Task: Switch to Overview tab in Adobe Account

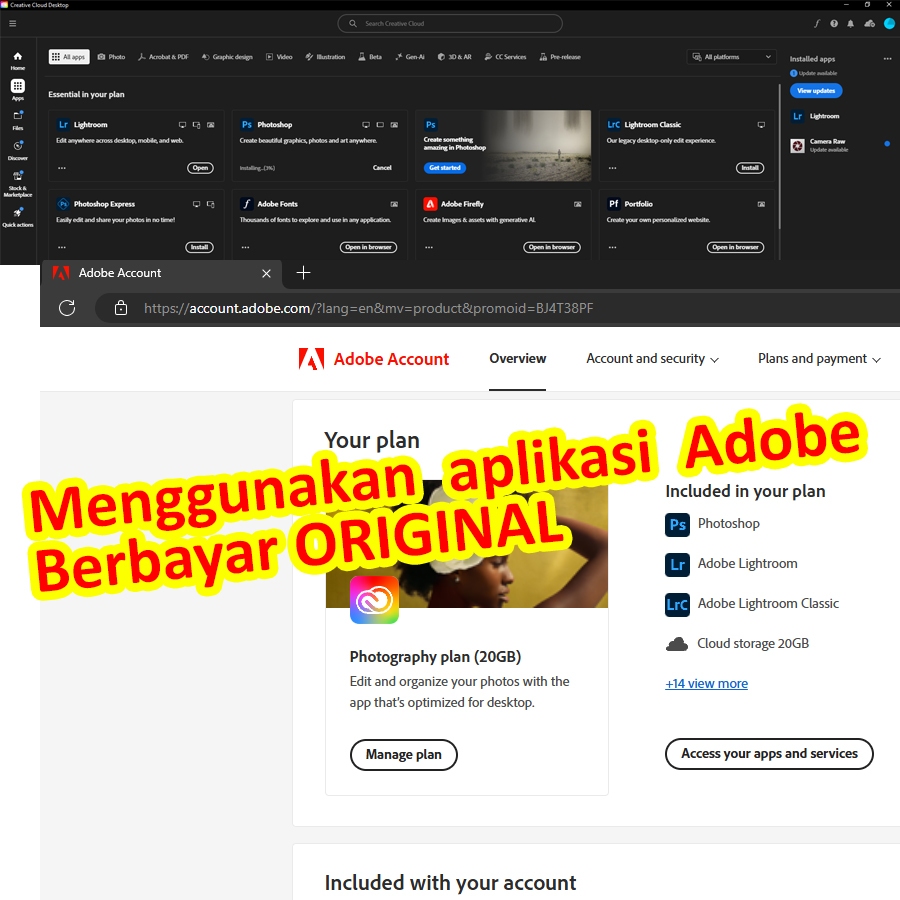Action: click(518, 359)
